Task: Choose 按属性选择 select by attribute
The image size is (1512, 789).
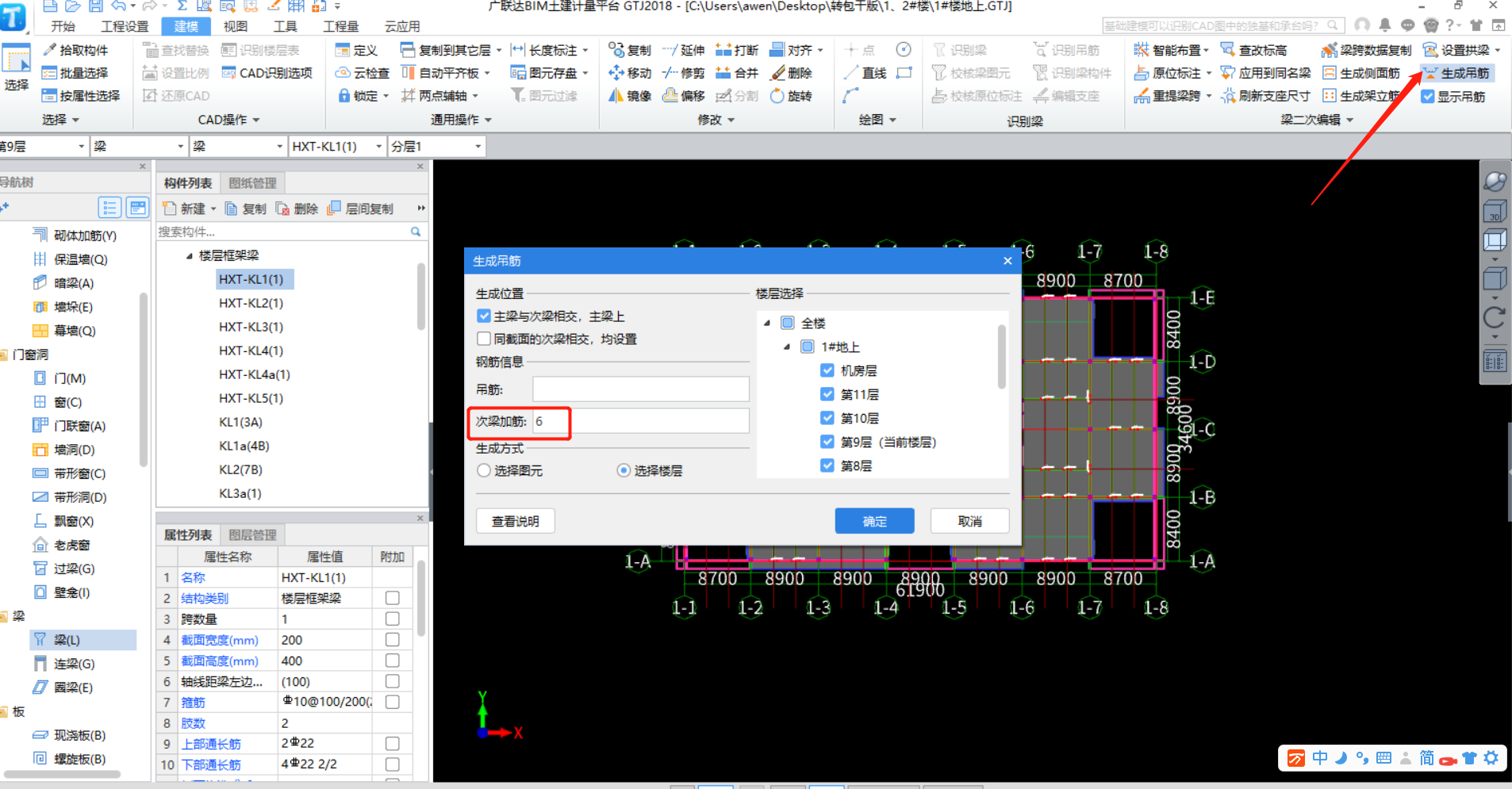Action: click(x=81, y=96)
